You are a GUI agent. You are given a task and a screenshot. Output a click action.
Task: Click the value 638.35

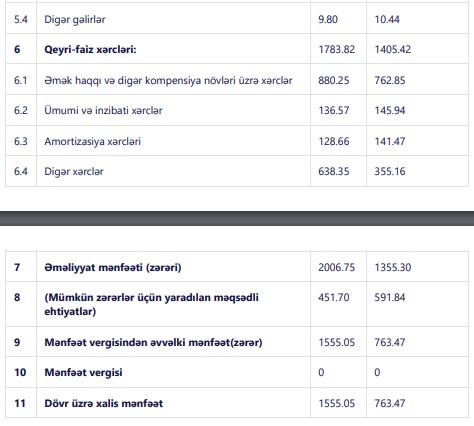[x=334, y=171]
